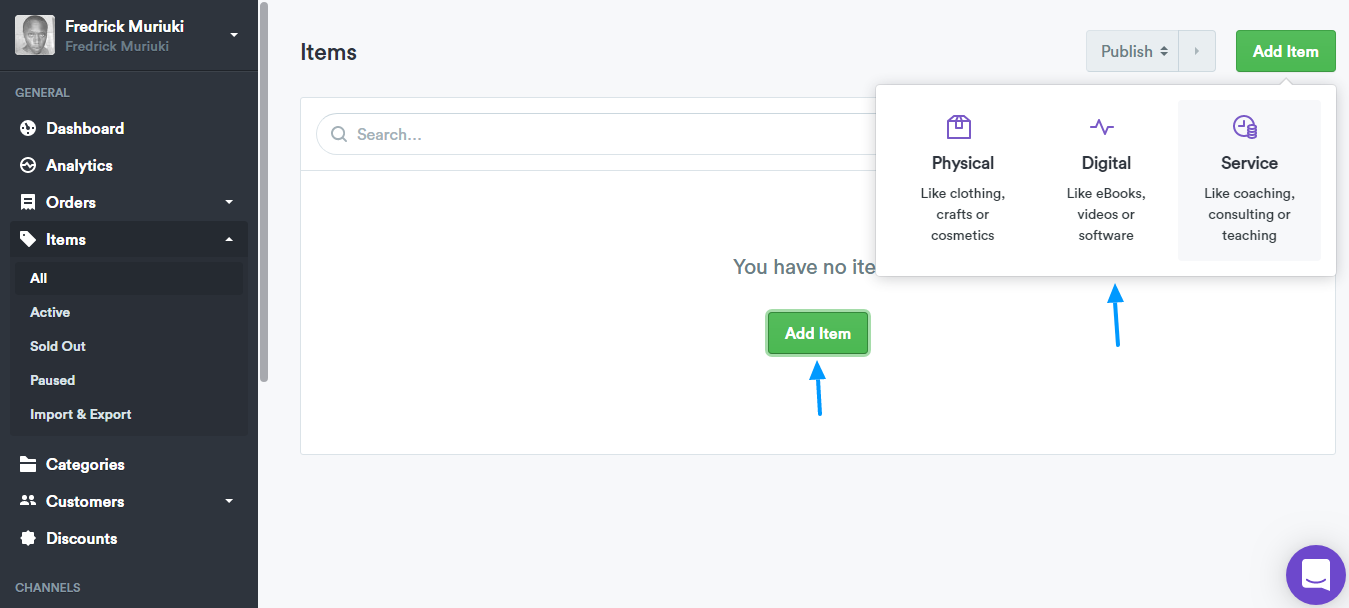
Task: Show Sold Out items
Action: pos(58,346)
